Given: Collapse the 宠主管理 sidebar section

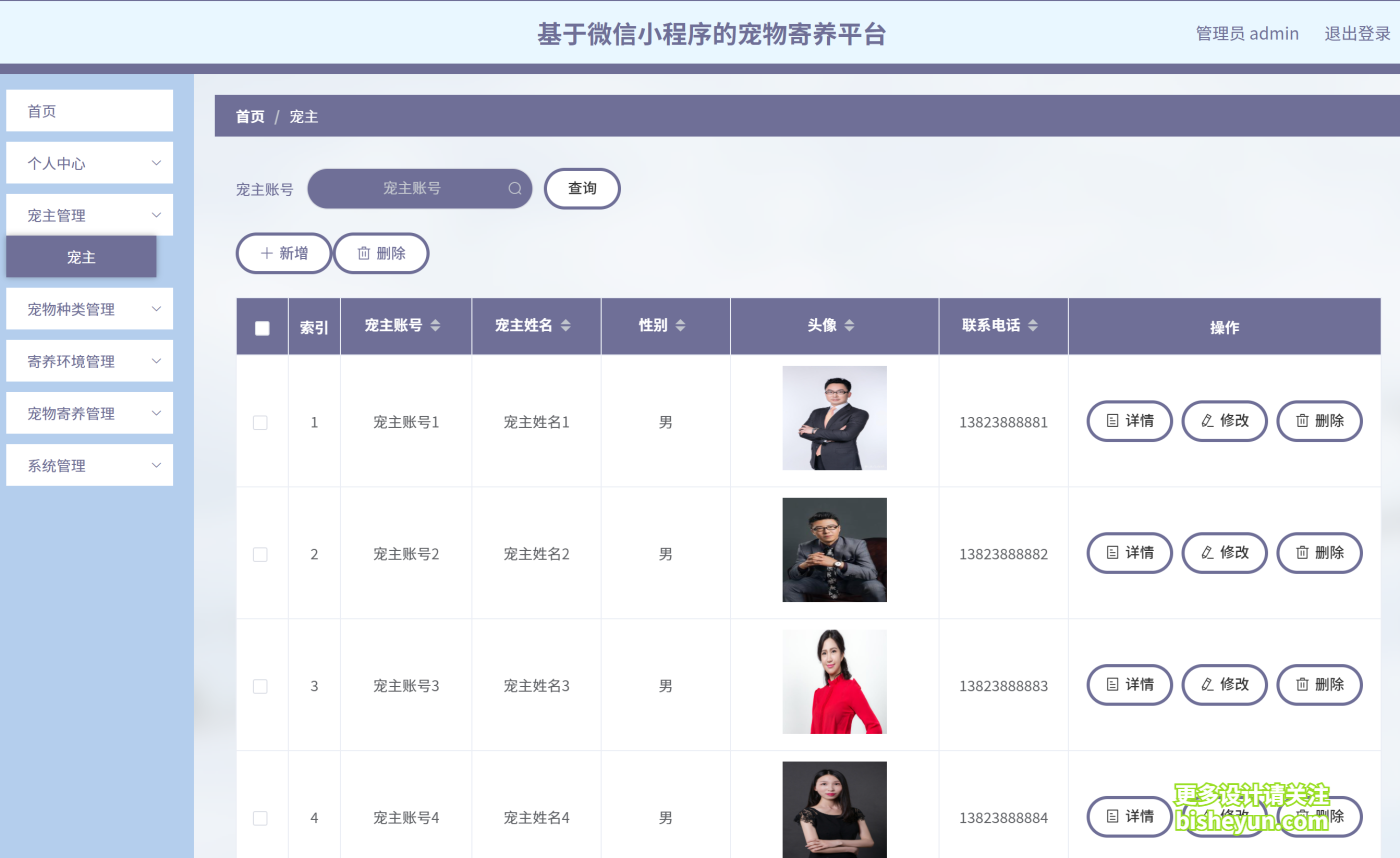Looking at the screenshot, I should [x=89, y=214].
